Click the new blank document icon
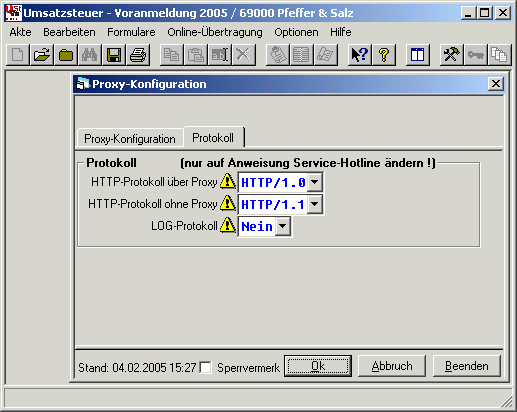This screenshot has width=517, height=412. [x=18, y=55]
